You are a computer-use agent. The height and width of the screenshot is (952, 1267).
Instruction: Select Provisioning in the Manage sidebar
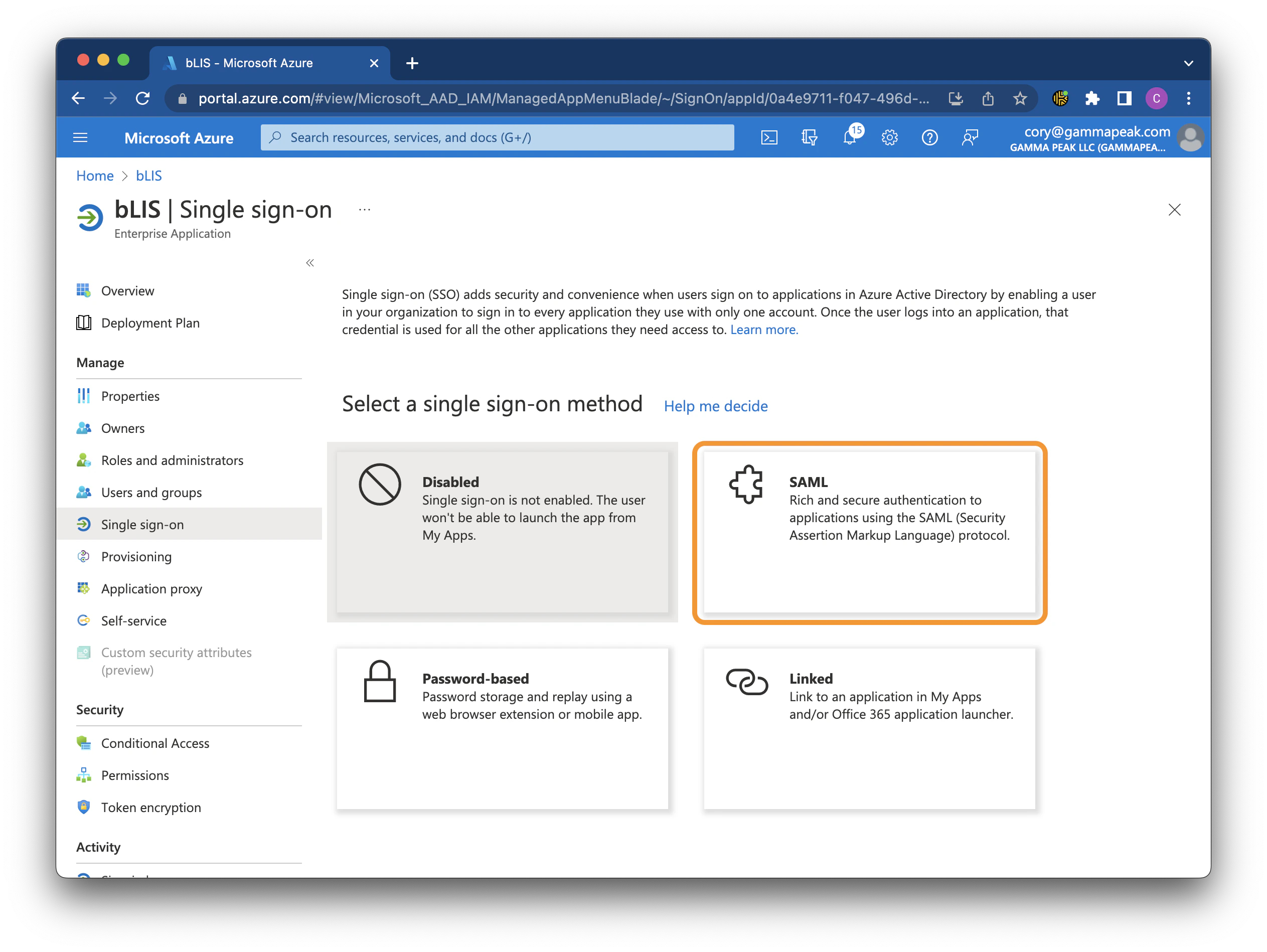(136, 556)
